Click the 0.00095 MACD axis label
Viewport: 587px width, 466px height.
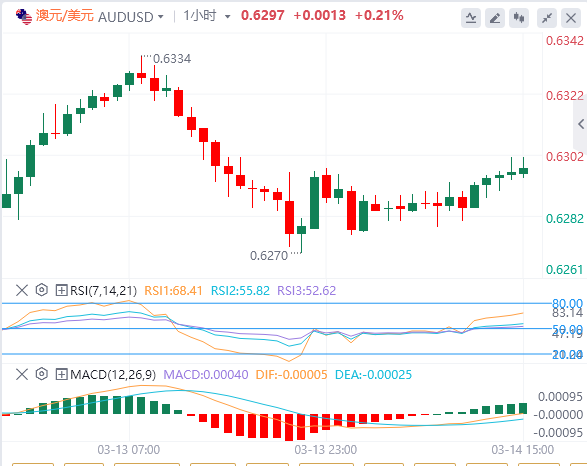click(x=560, y=396)
